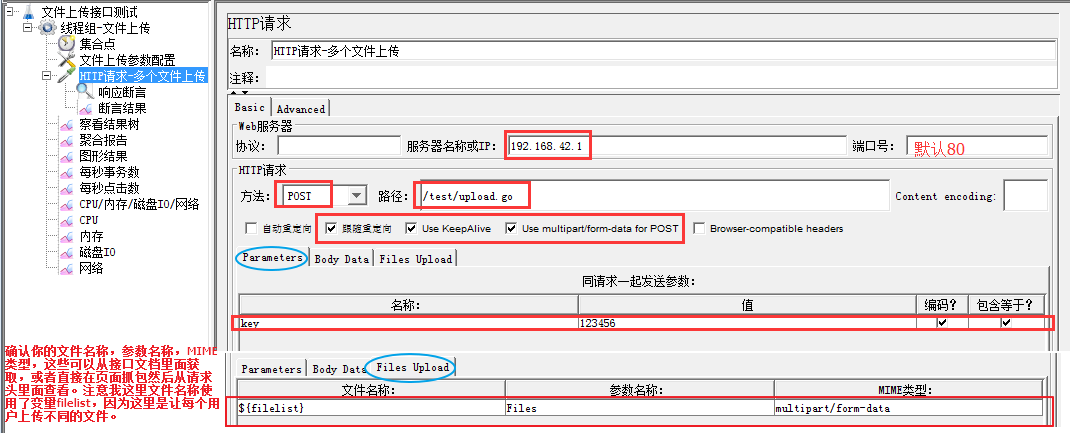The width and height of the screenshot is (1070, 433).
Task: Collapse the HTTP请求-多个文件上传 node
Action: pyautogui.click(x=47, y=75)
